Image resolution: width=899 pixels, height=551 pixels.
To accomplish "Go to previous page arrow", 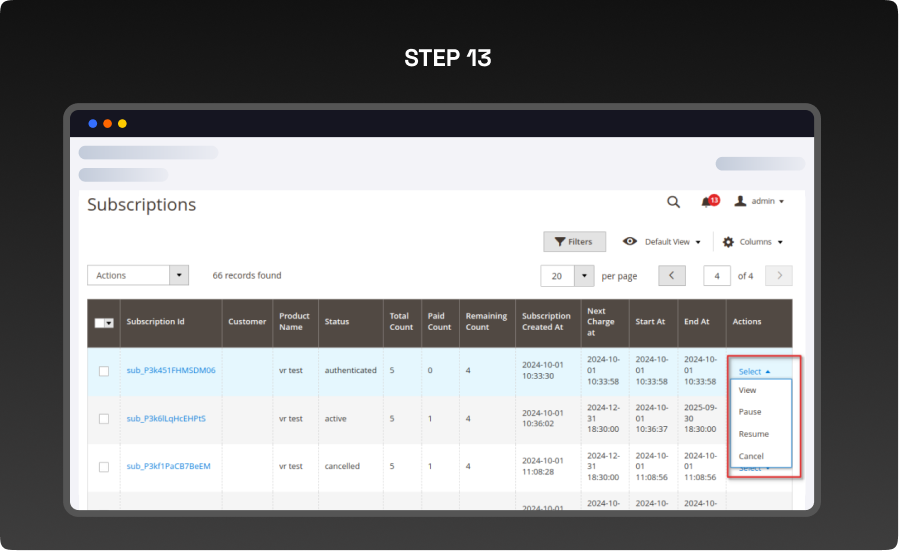I will [x=672, y=275].
